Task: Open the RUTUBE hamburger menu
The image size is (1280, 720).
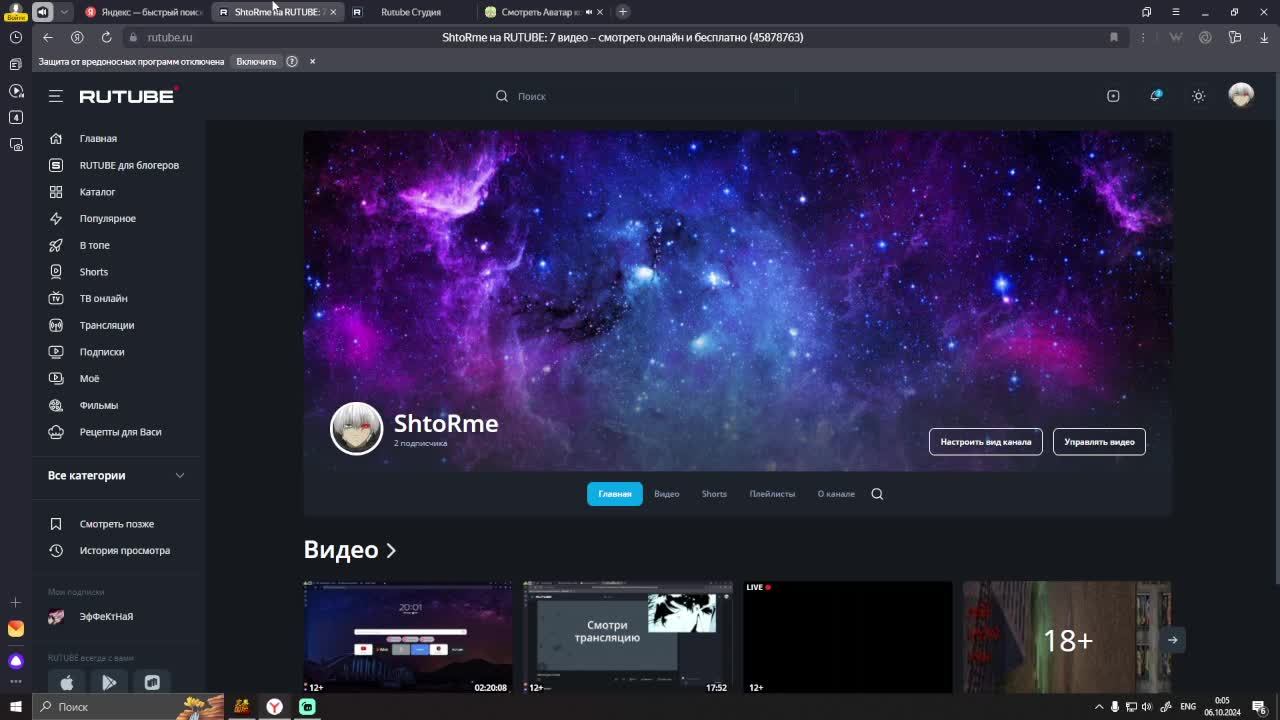Action: point(56,96)
